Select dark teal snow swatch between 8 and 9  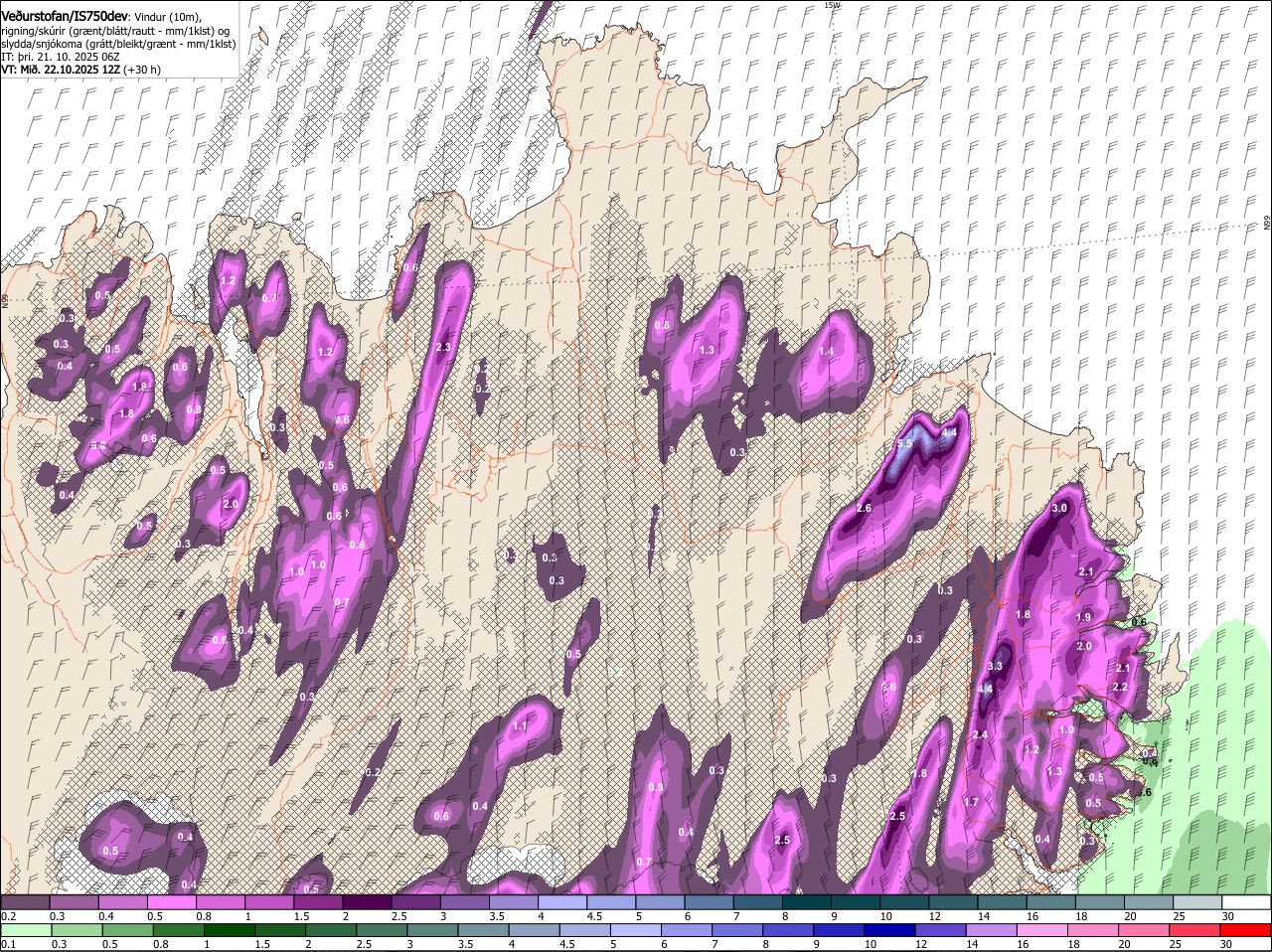tap(808, 902)
